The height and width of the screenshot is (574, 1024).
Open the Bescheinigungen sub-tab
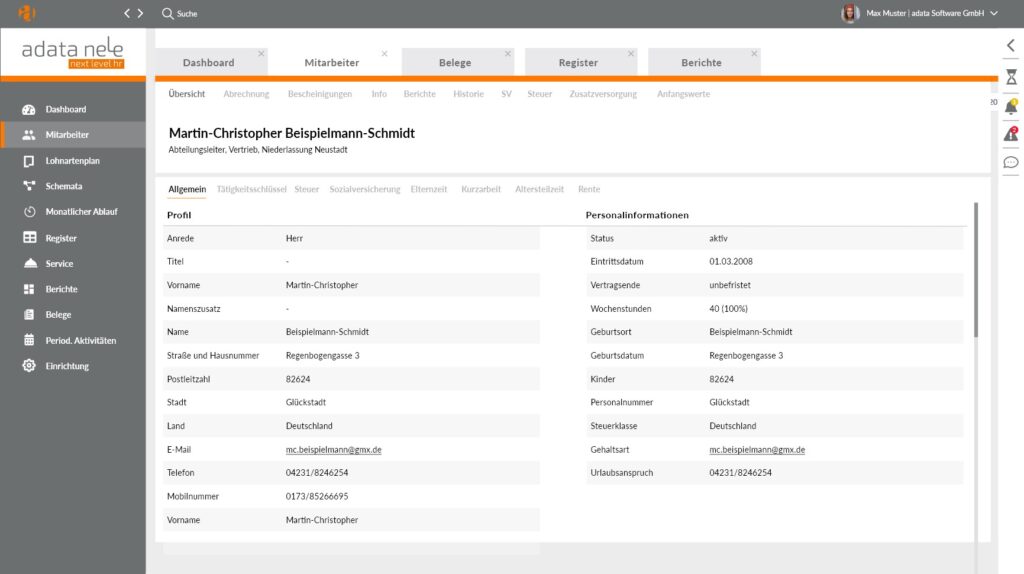320,94
